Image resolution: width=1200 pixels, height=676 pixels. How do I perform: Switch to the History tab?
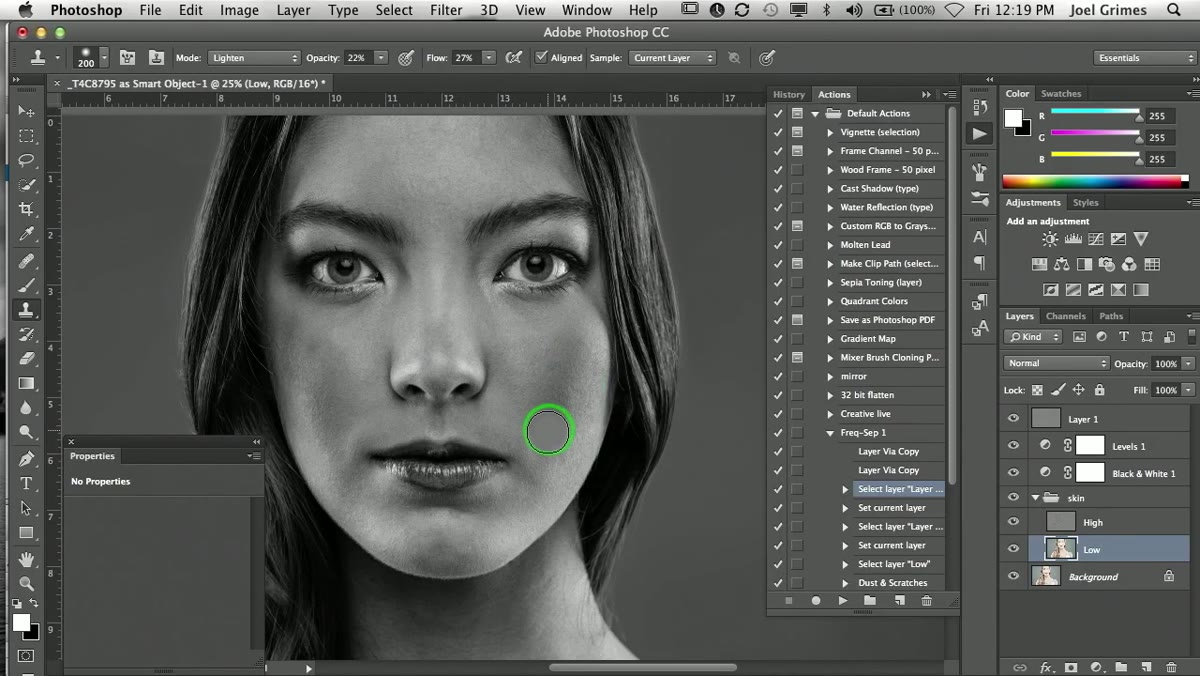tap(788, 94)
